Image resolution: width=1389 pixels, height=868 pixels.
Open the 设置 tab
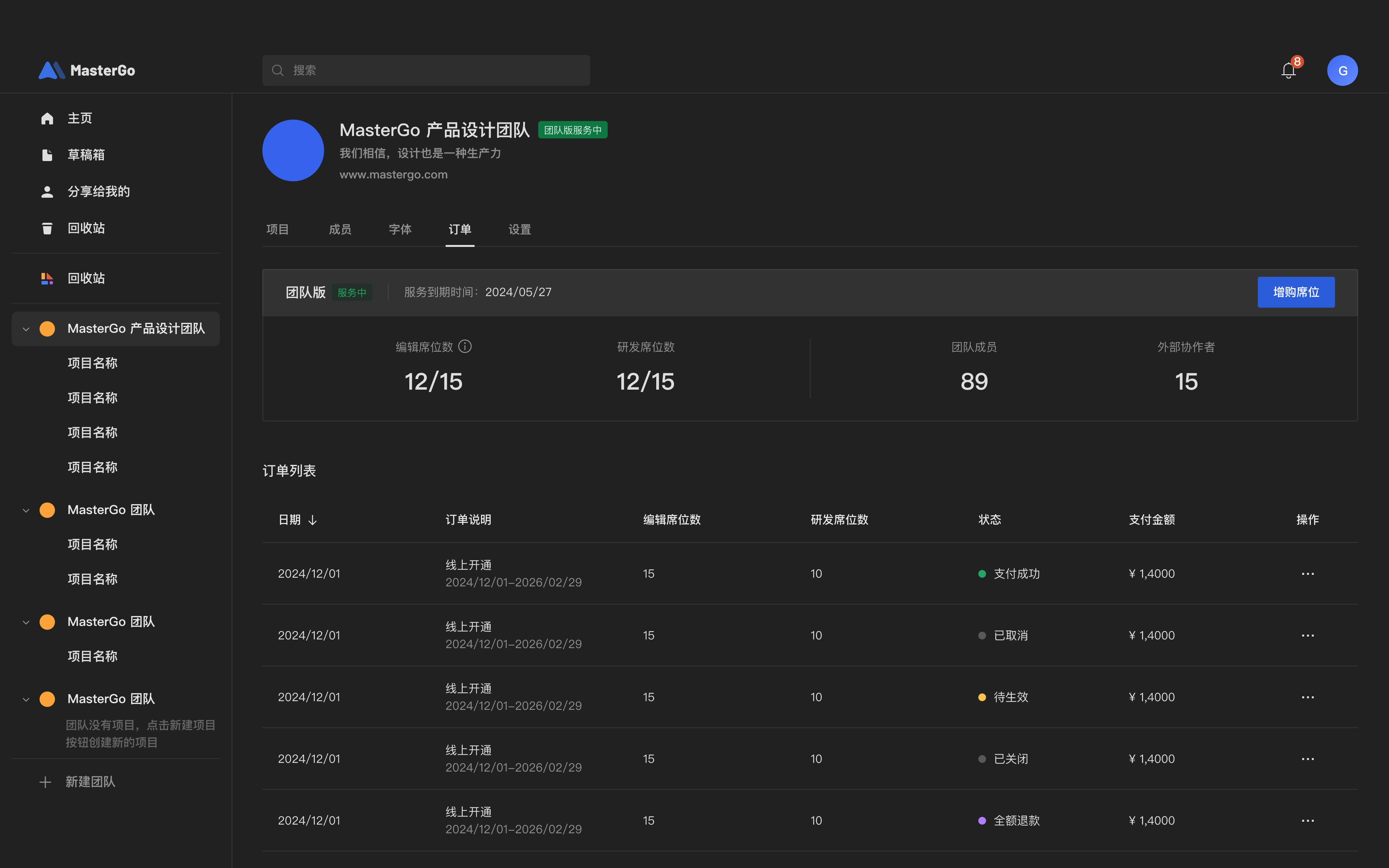click(x=520, y=230)
